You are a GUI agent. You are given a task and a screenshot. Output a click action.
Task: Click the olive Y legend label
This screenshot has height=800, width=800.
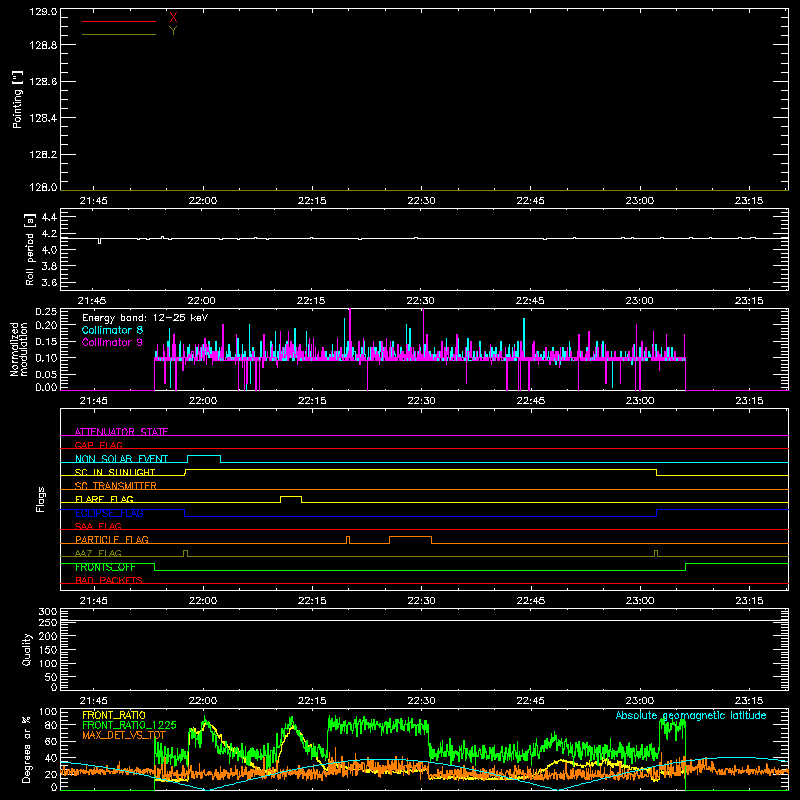[173, 31]
